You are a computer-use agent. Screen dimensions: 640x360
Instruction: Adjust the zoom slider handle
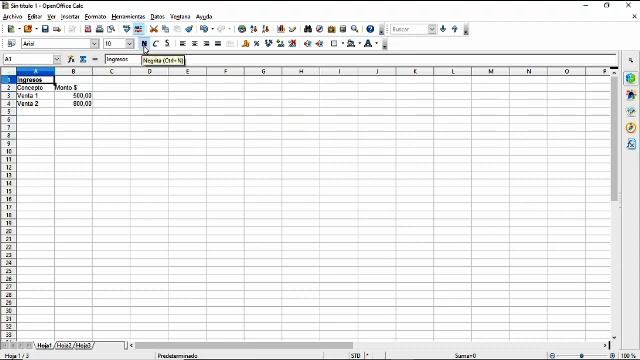(x=582, y=356)
